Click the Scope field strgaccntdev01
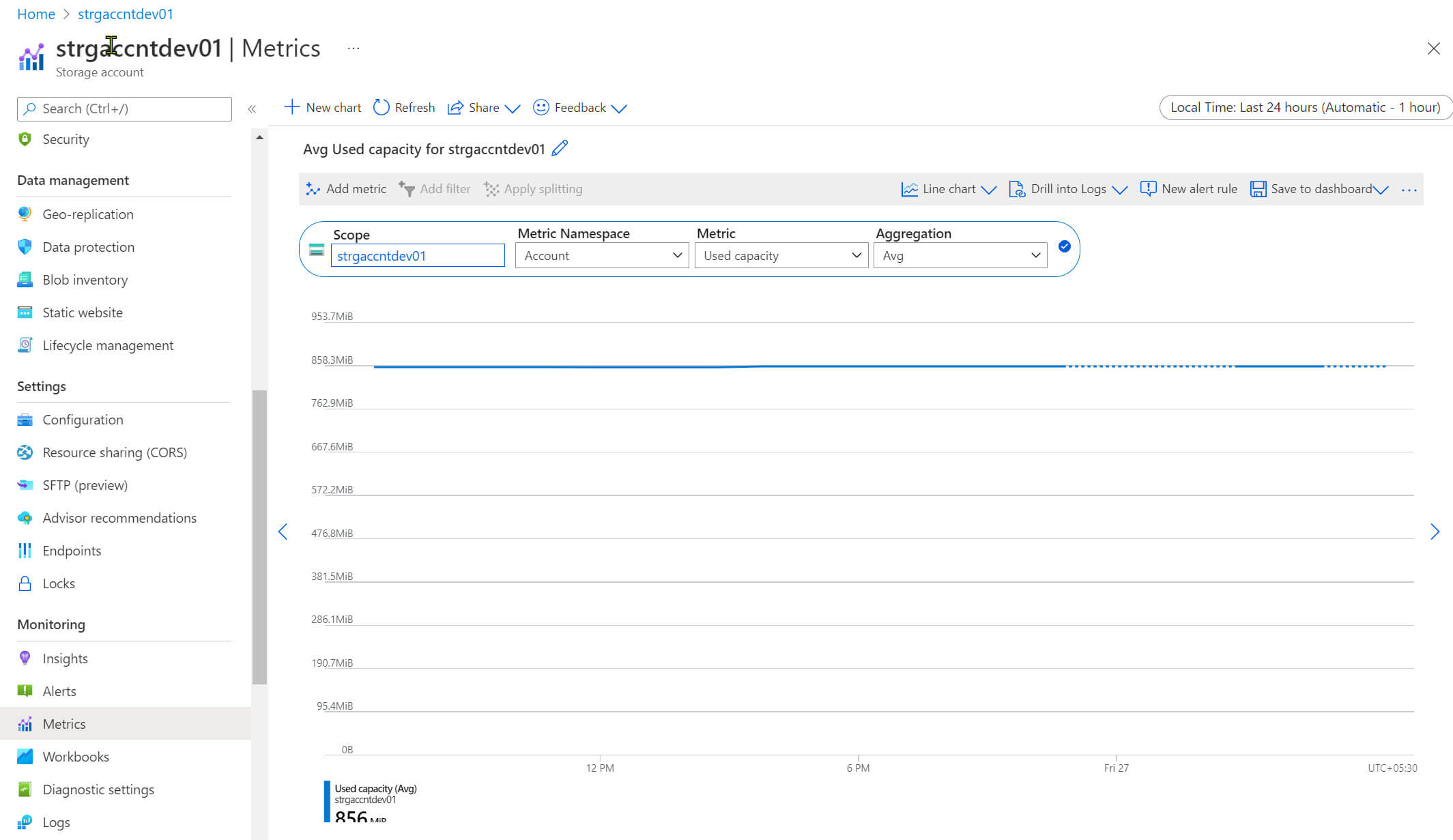Viewport: 1453px width, 840px height. (417, 255)
